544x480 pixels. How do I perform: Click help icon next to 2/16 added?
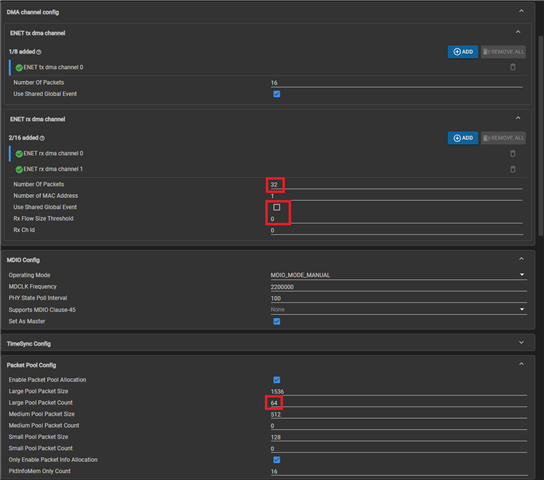pos(42,138)
